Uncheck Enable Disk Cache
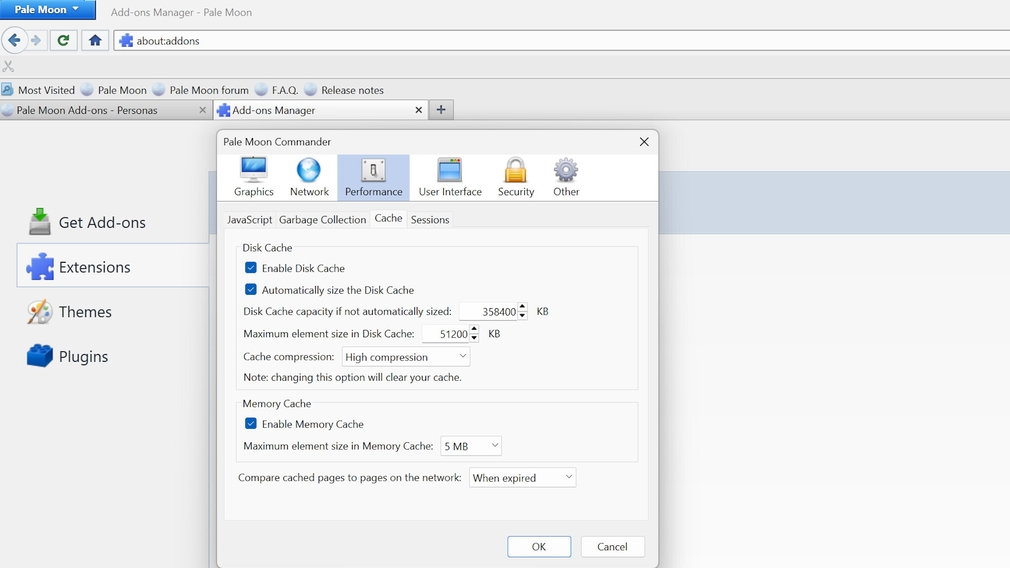This screenshot has height=568, width=1010. coord(251,268)
